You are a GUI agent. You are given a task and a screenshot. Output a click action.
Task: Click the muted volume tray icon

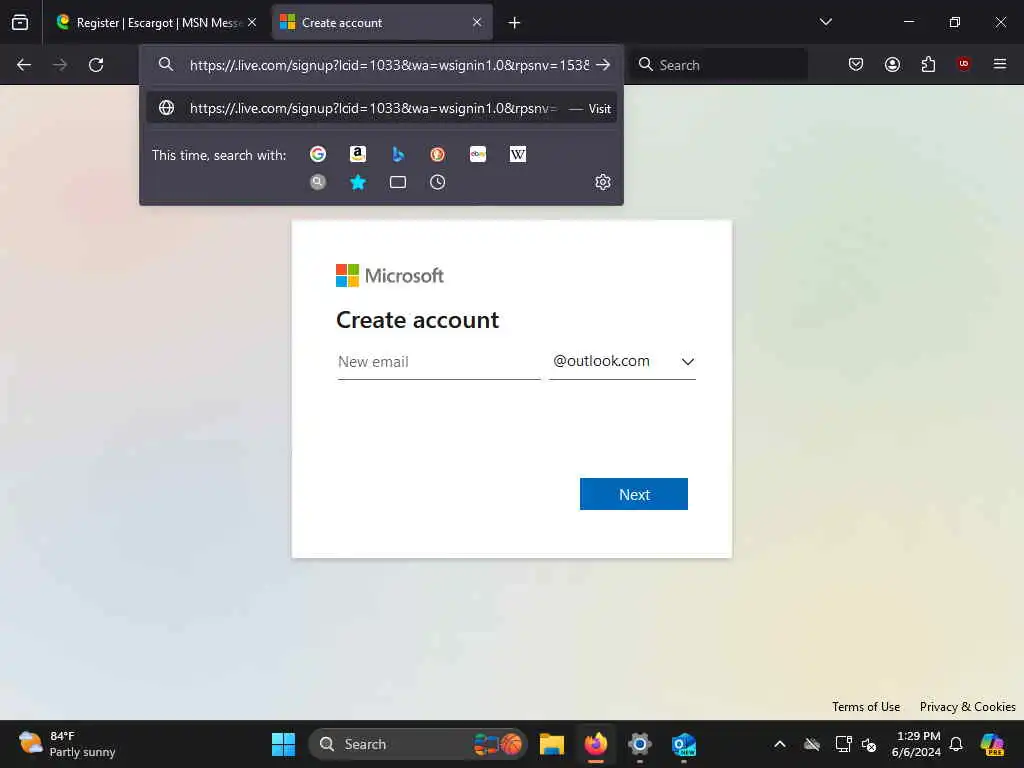point(869,744)
